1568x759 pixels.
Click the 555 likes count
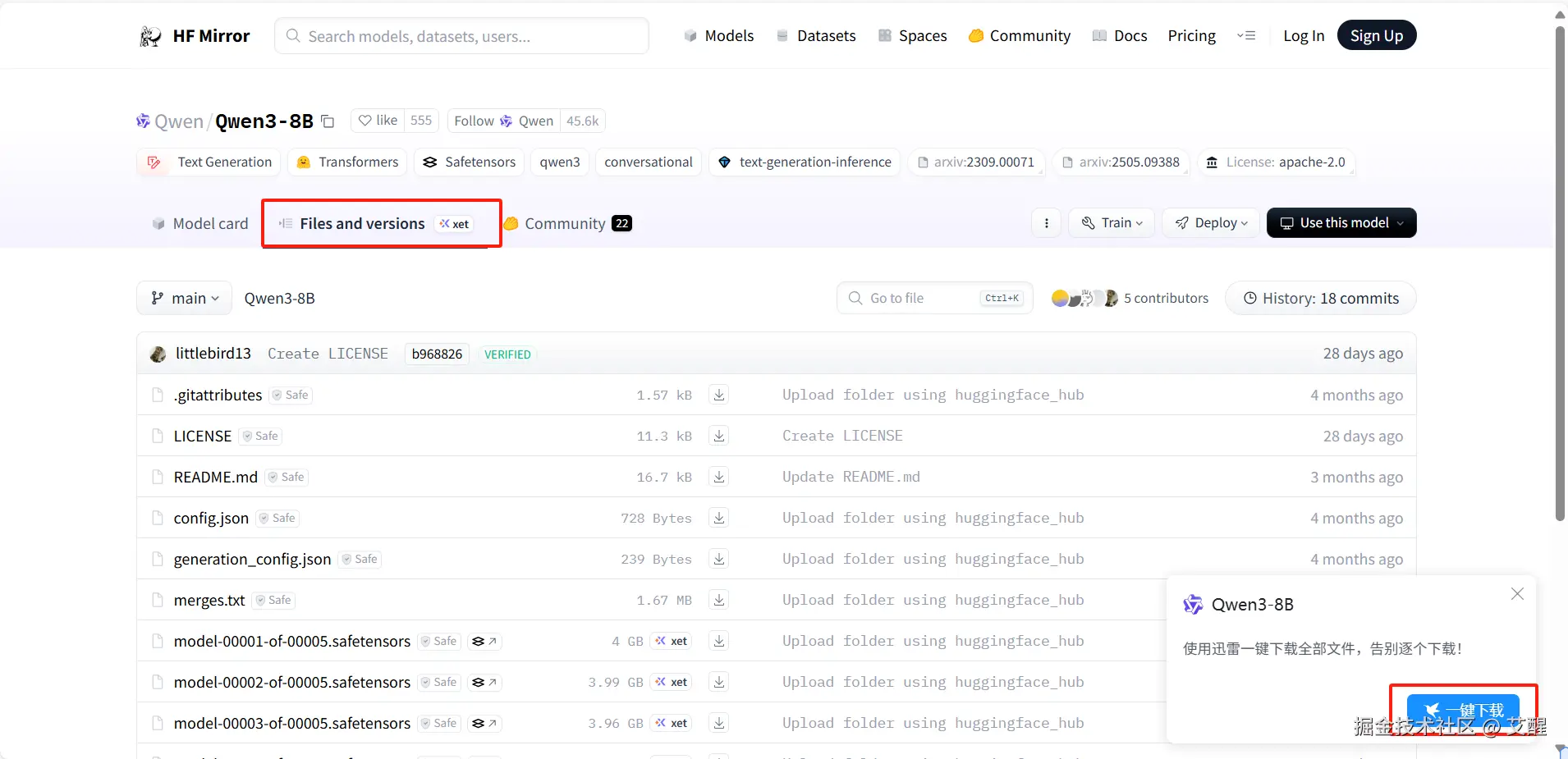pos(421,121)
